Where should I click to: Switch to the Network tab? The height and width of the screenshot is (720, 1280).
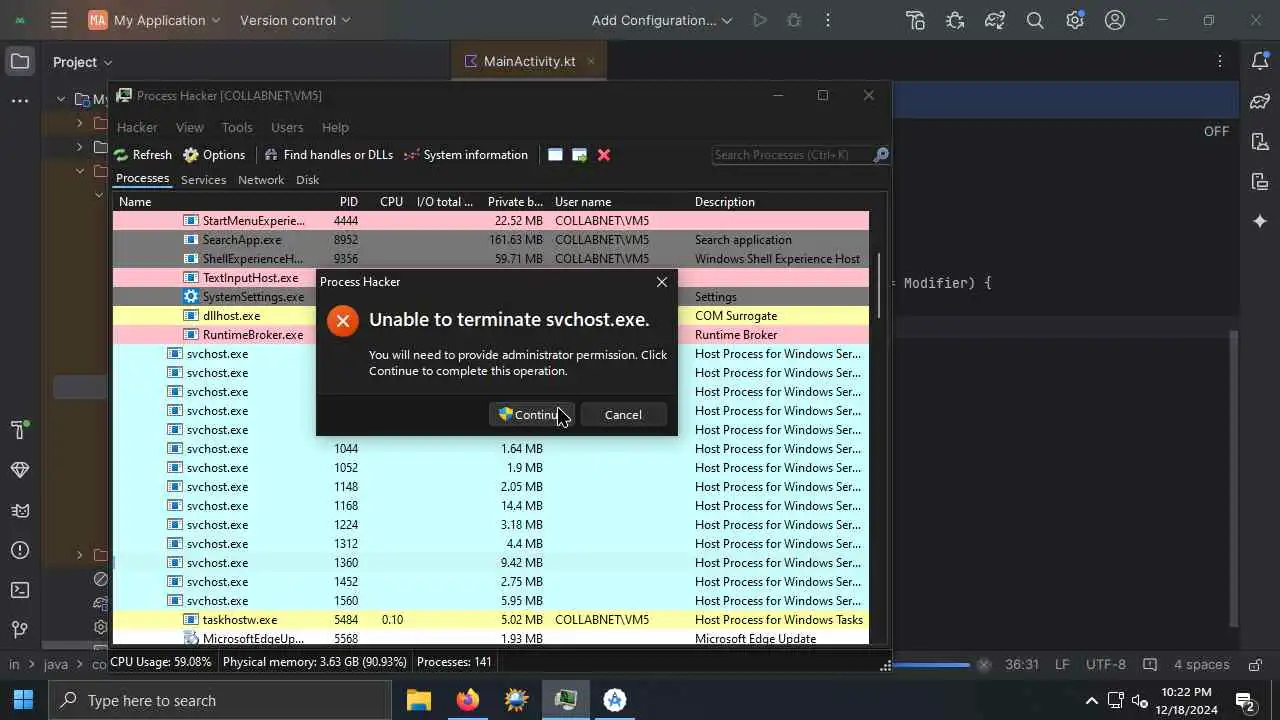(261, 180)
